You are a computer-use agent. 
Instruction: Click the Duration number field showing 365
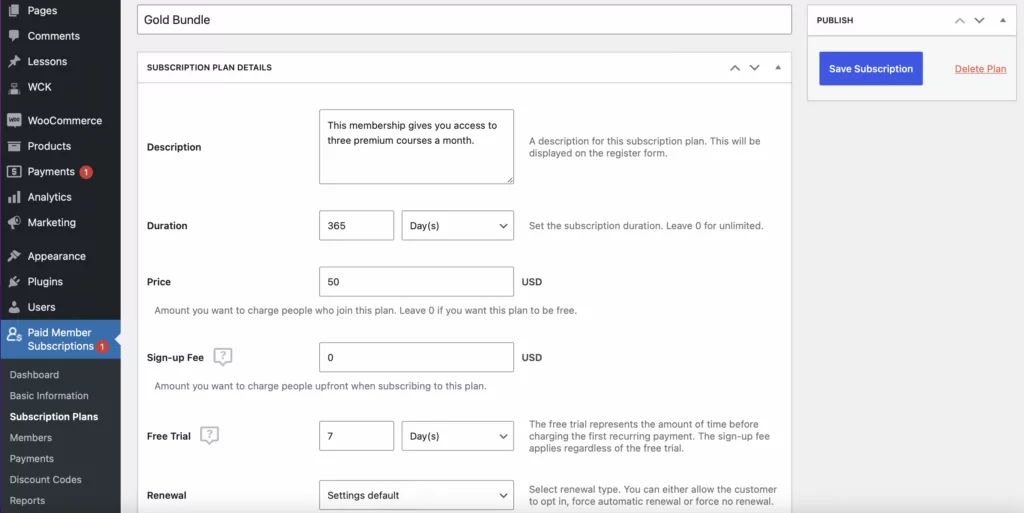(x=357, y=225)
